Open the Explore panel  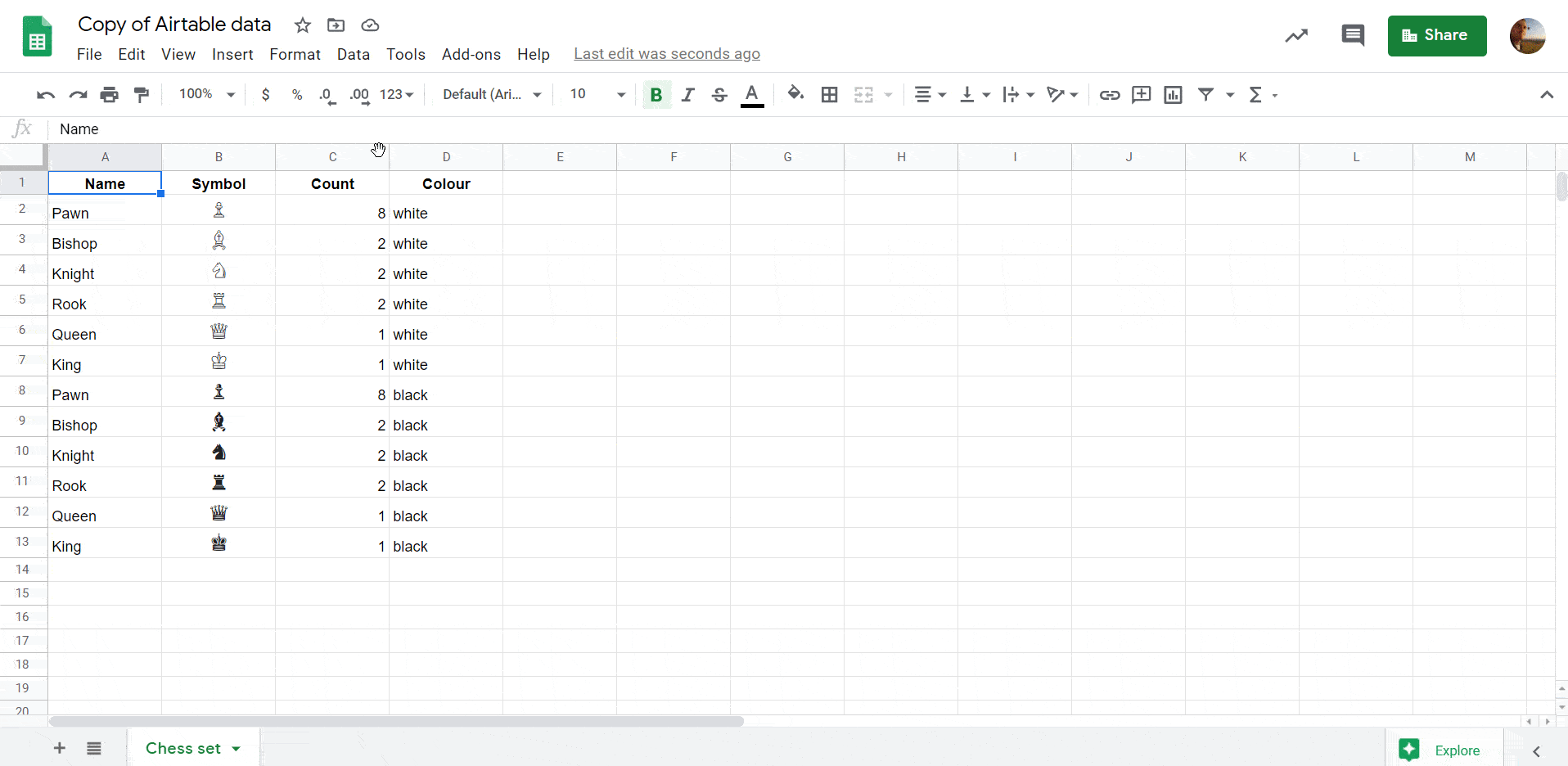(1442, 750)
